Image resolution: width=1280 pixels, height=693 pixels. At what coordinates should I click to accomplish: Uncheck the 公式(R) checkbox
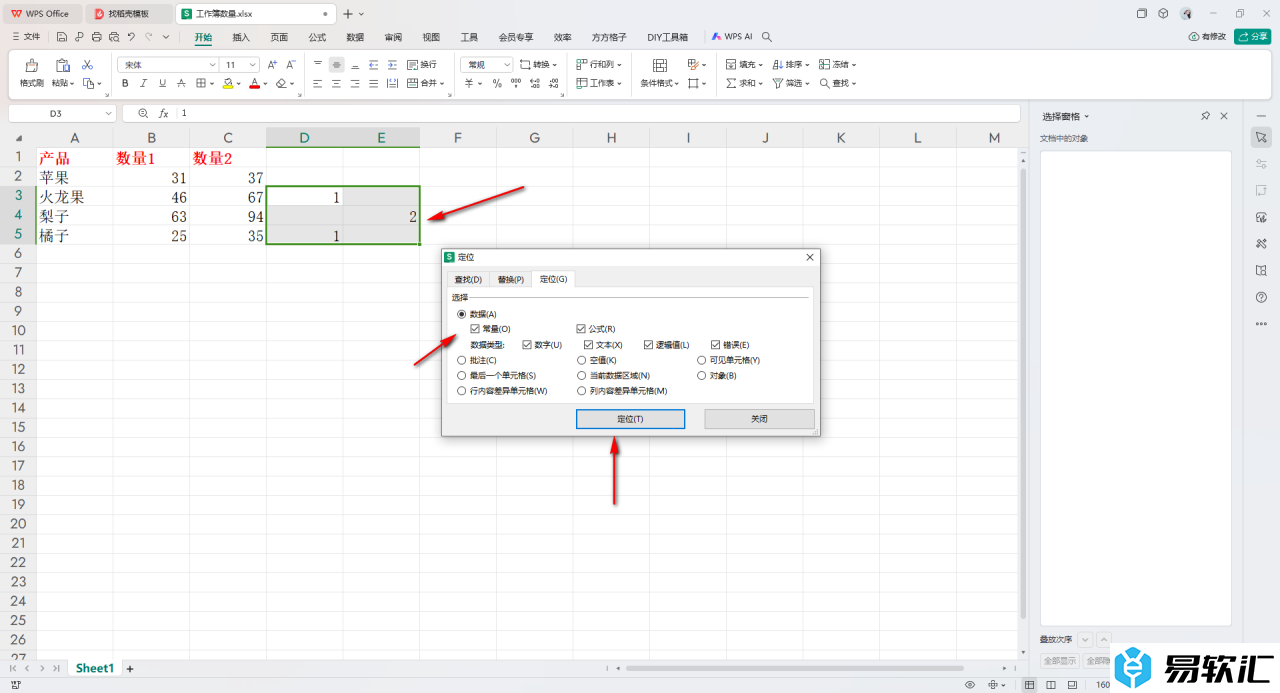581,329
